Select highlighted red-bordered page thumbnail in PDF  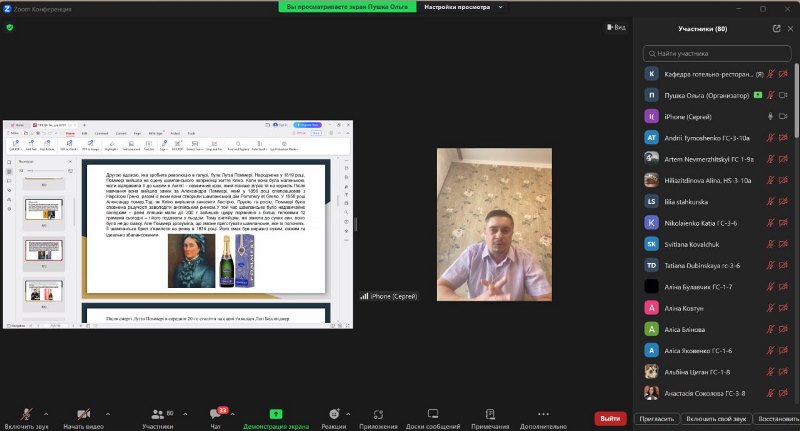pos(44,250)
